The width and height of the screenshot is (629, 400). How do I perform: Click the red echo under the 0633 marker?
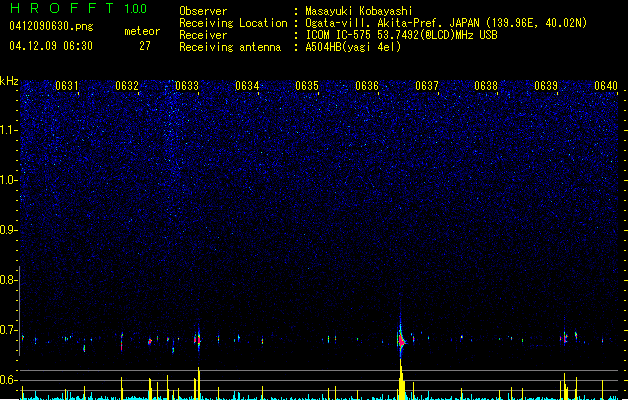[x=197, y=339]
